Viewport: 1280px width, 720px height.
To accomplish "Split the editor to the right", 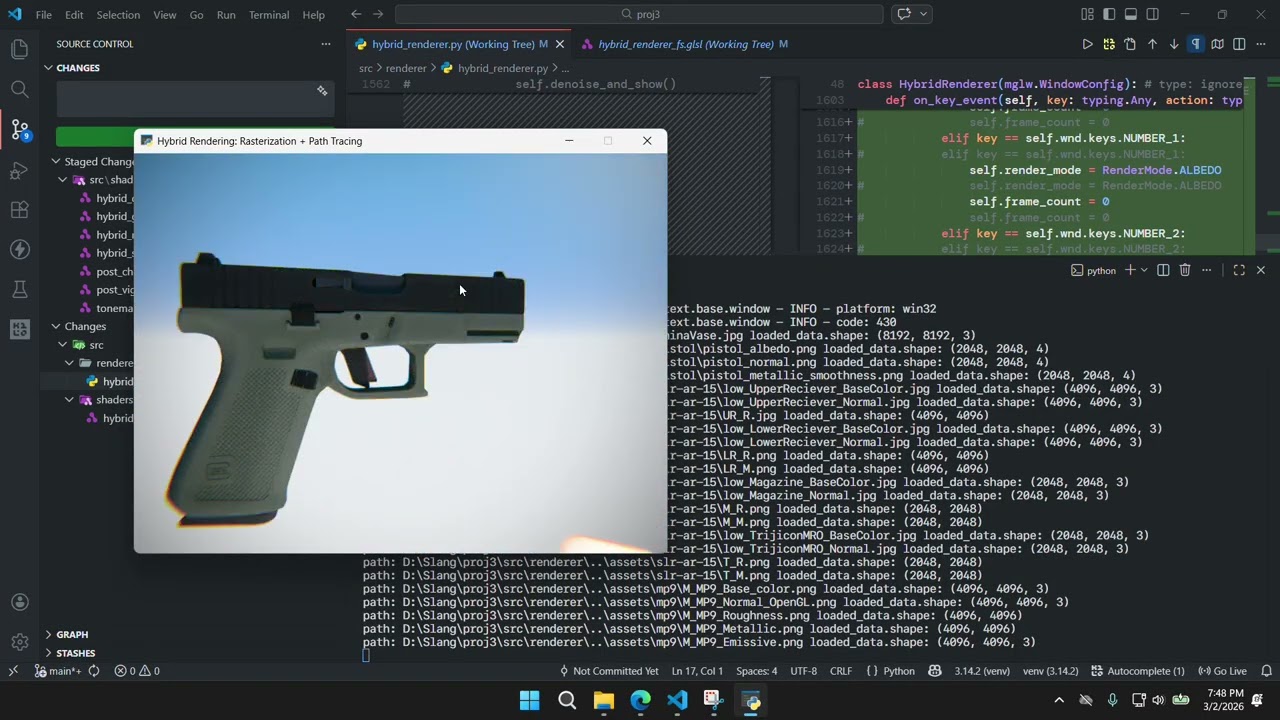I will click(x=1239, y=44).
